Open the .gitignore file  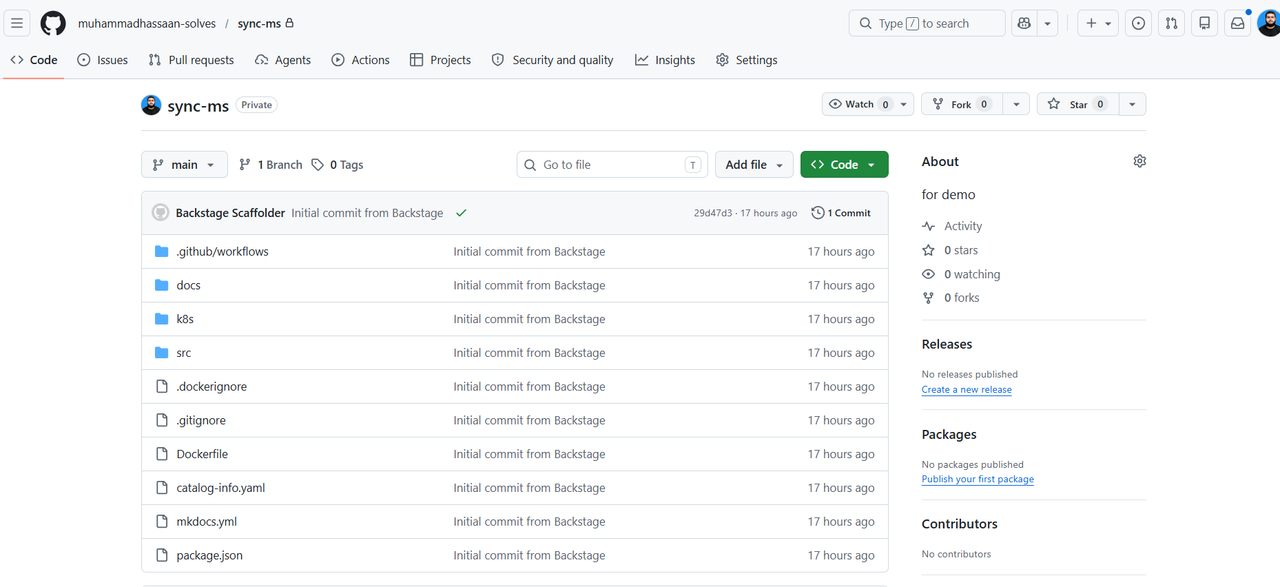tap(201, 421)
